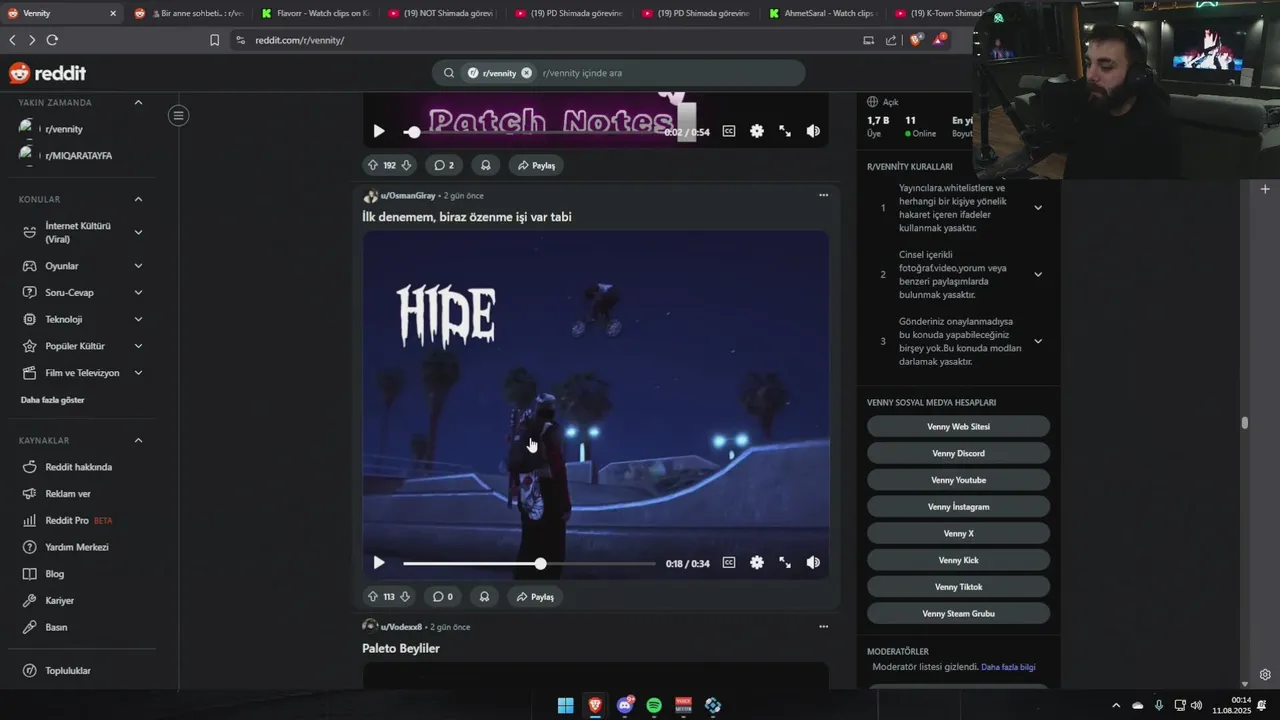Play the HIDE video
Viewport: 1280px width, 720px height.
coord(379,563)
